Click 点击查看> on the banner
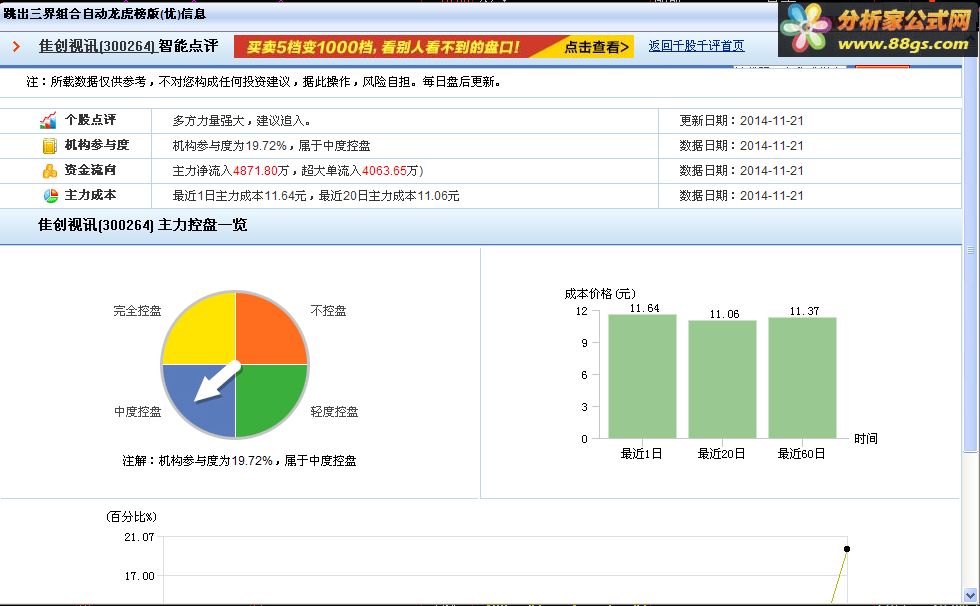 pos(596,47)
